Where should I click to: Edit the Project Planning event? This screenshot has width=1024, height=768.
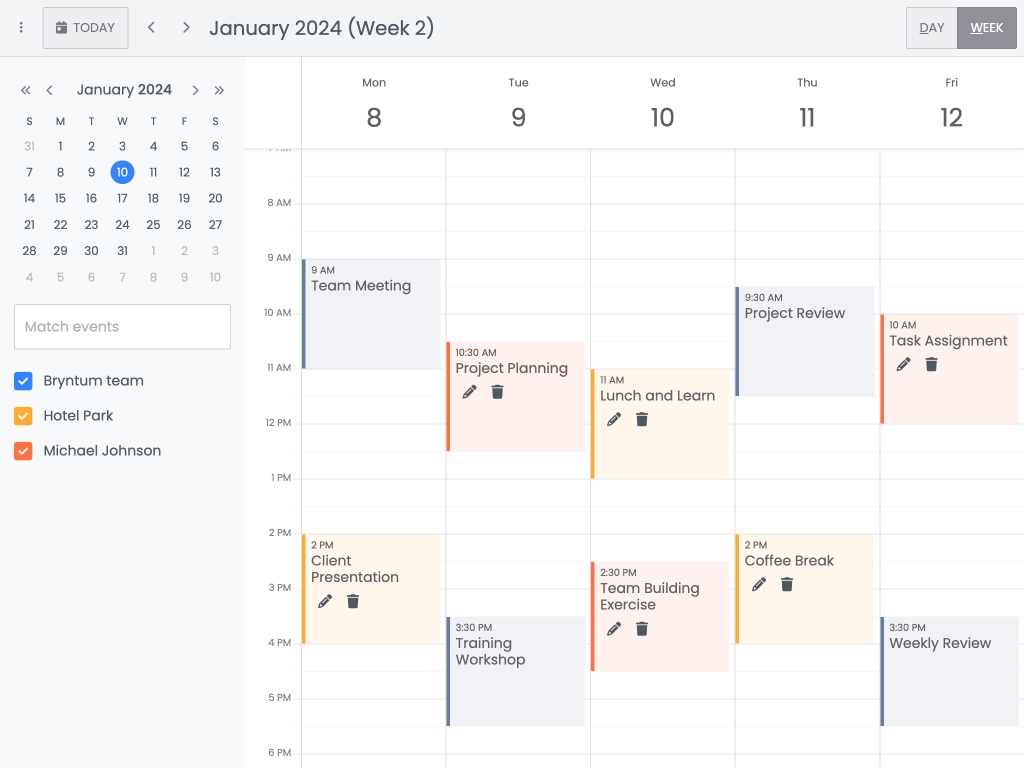click(470, 392)
